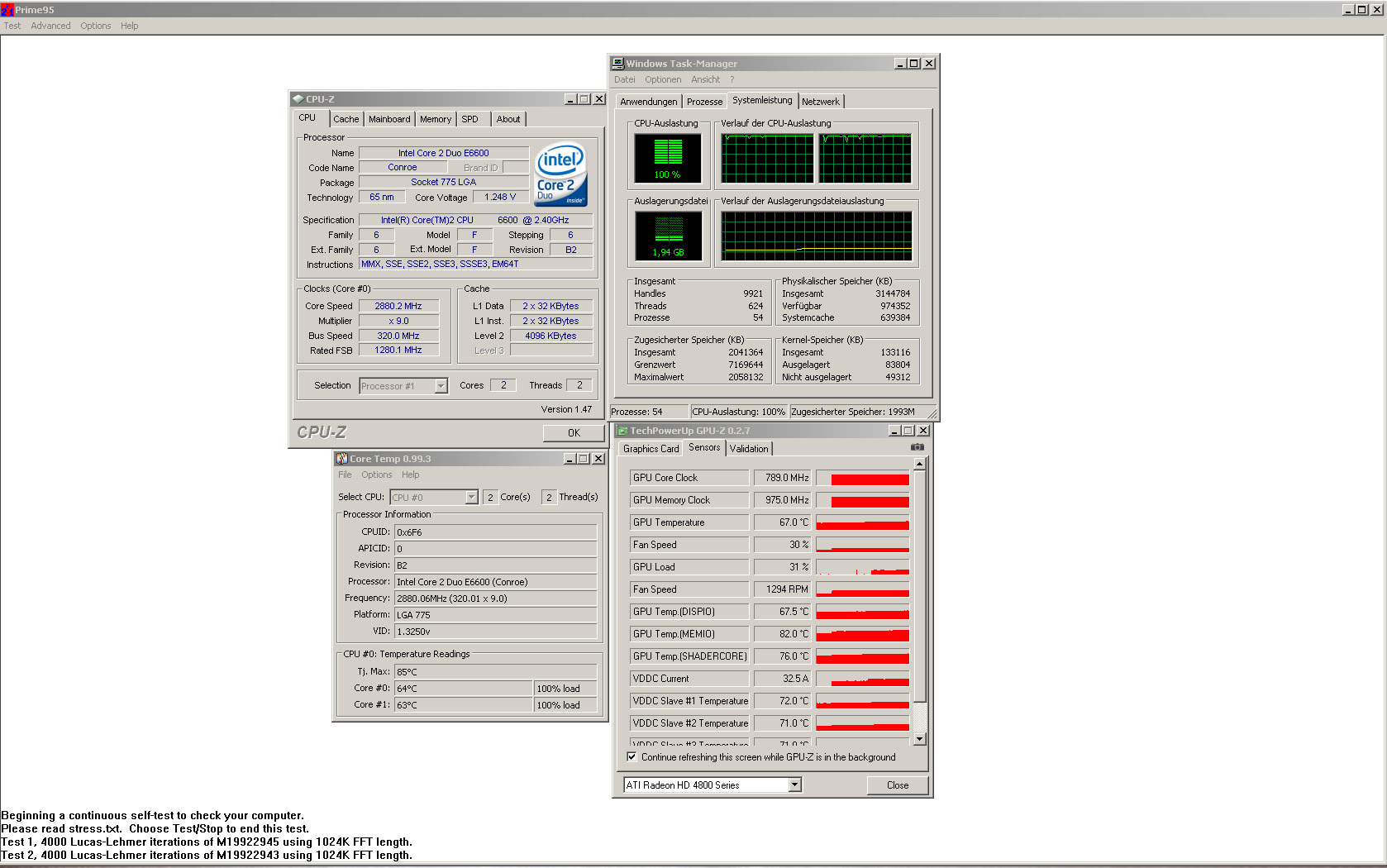The image size is (1387, 868).
Task: Click 'Prozesse: 54' in Task-Manager status bar
Action: click(648, 412)
